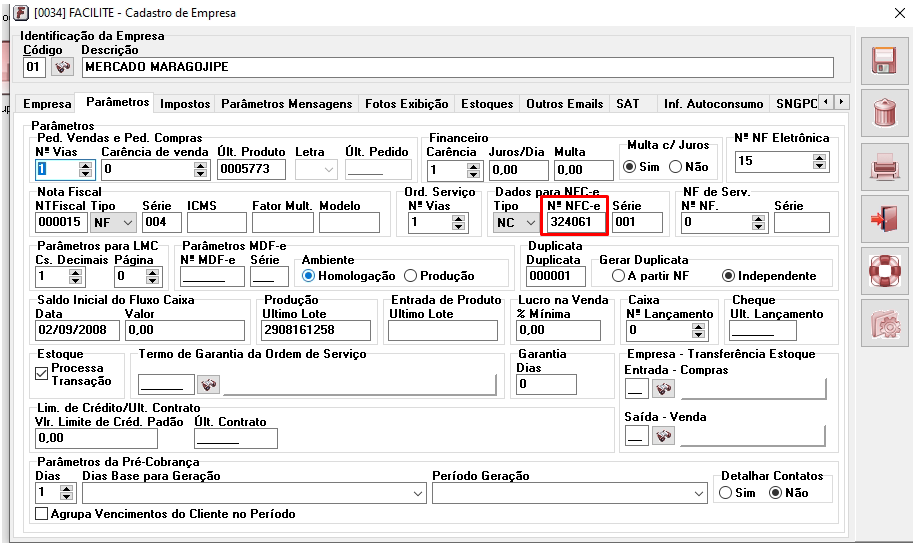Click the Descrição field MERCADO MARAGOJIPE
This screenshot has height=543, width=916.
tap(457, 67)
